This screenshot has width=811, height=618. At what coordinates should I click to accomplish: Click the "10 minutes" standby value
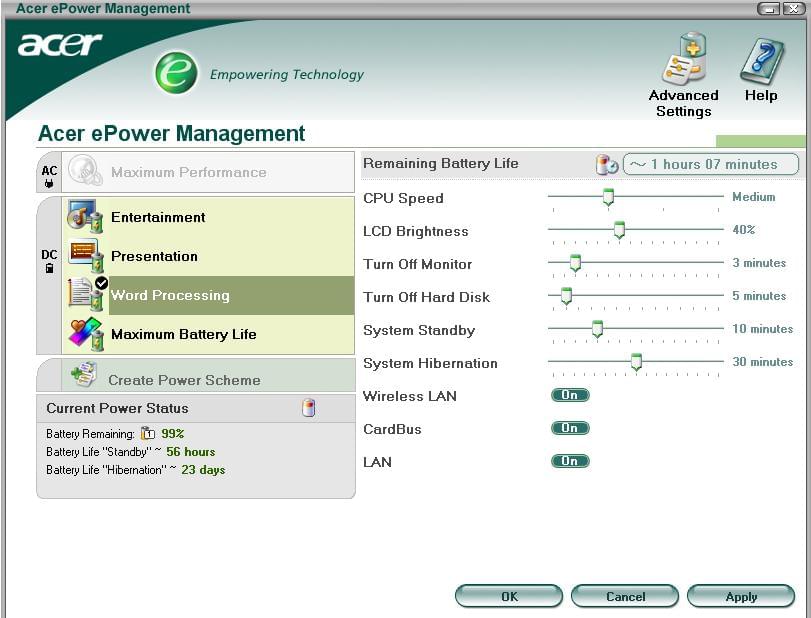(762, 329)
